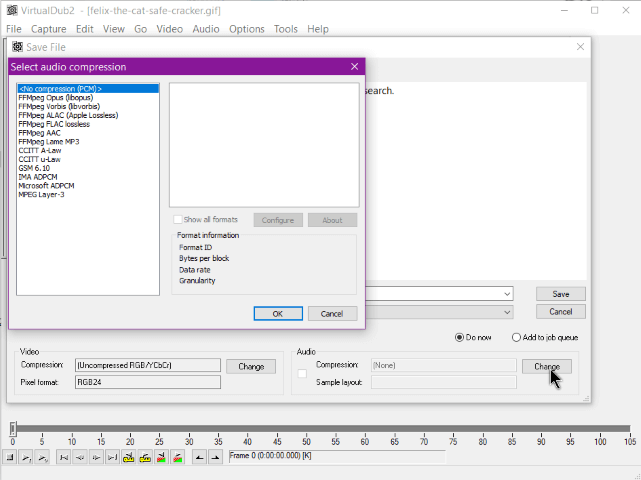Open the Options menu

[247, 29]
